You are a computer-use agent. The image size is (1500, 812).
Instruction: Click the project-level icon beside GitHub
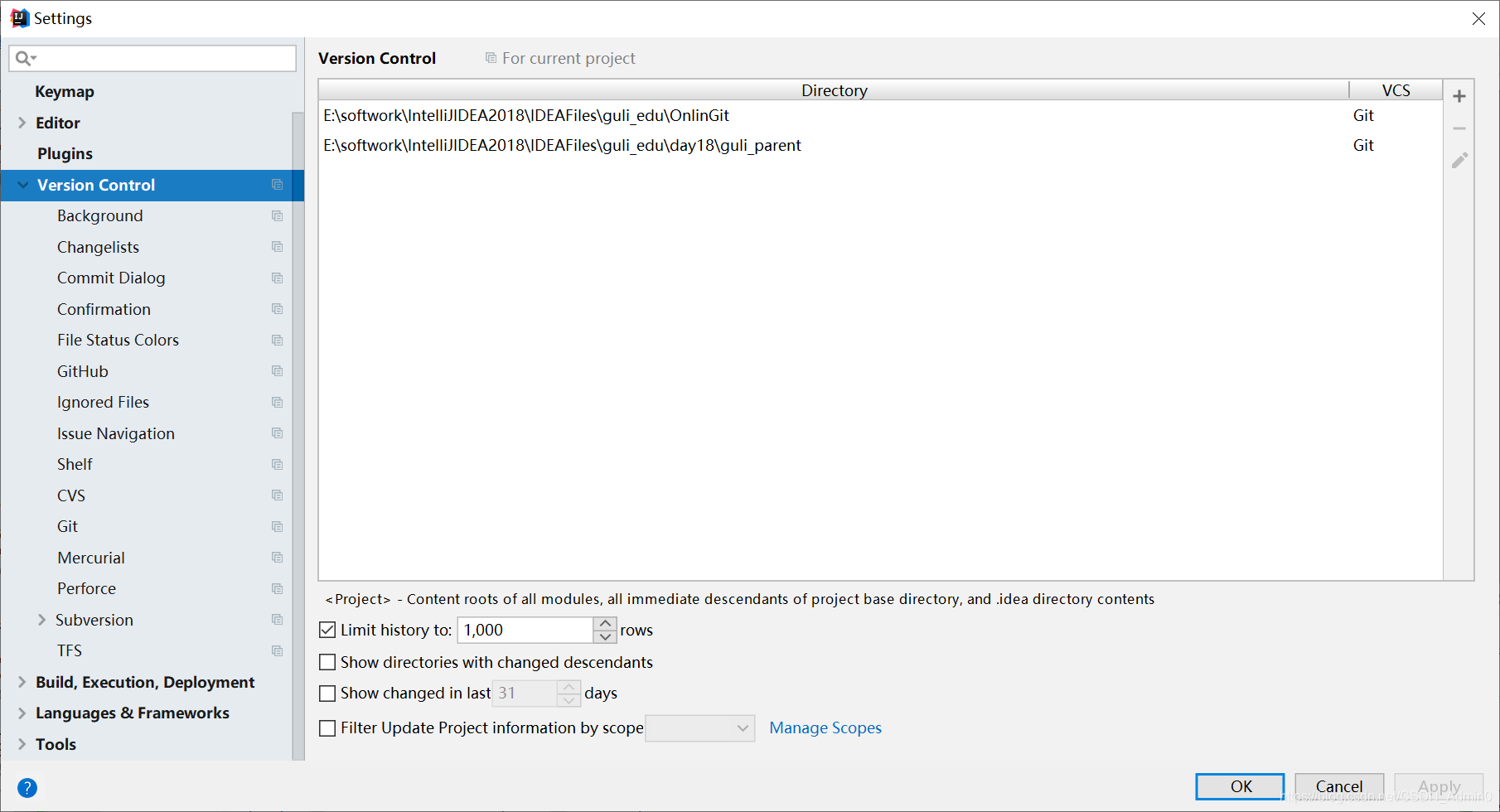coord(278,371)
